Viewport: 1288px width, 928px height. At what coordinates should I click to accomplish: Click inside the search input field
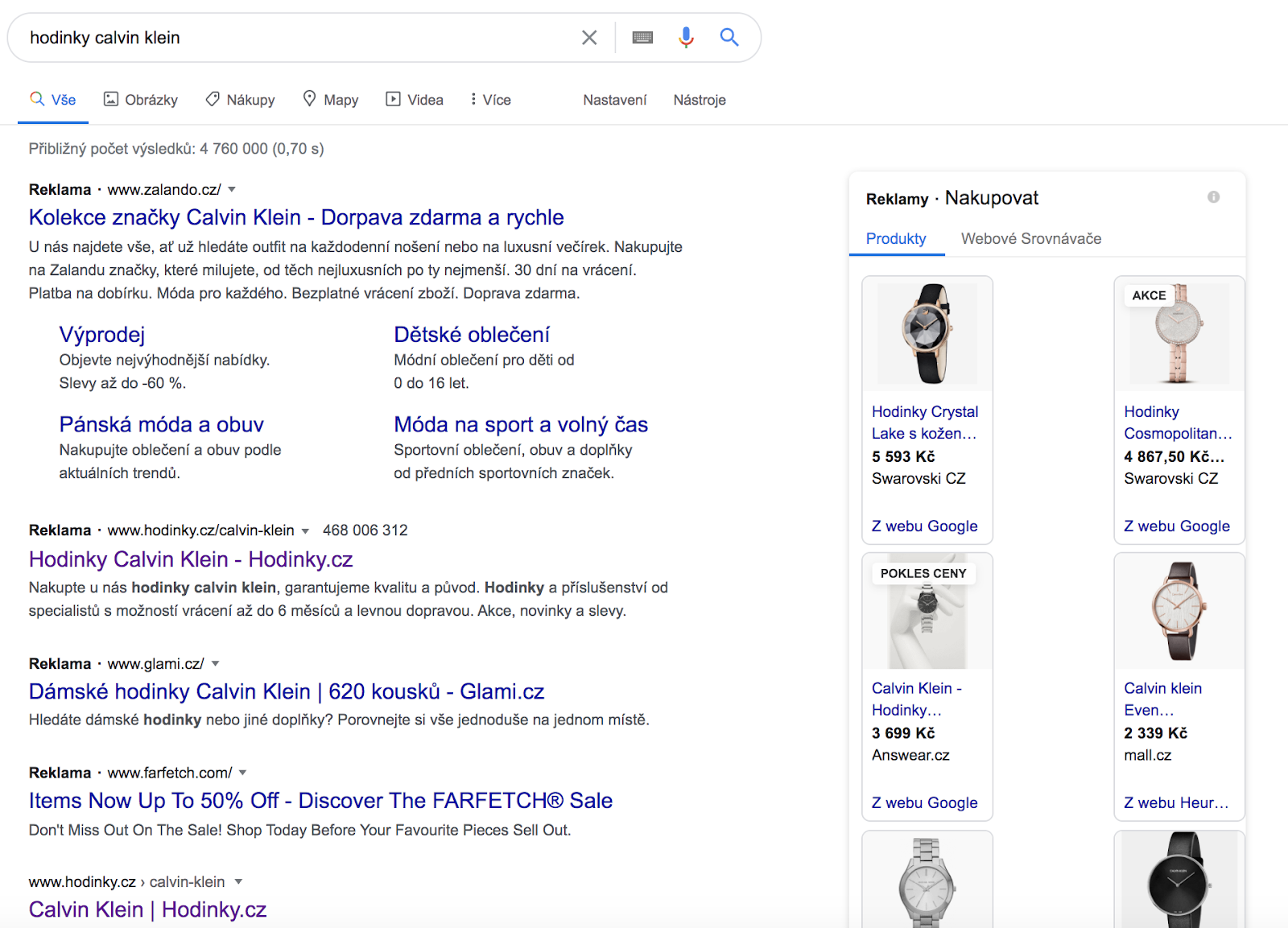298,38
